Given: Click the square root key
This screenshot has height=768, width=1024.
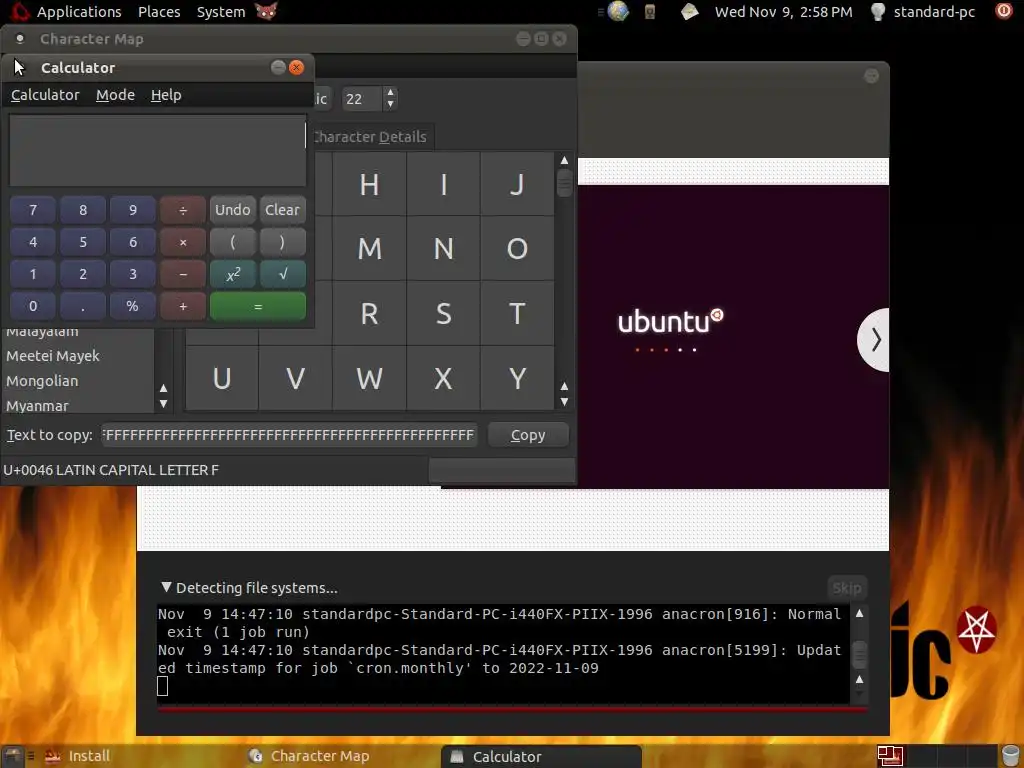Looking at the screenshot, I should point(283,274).
